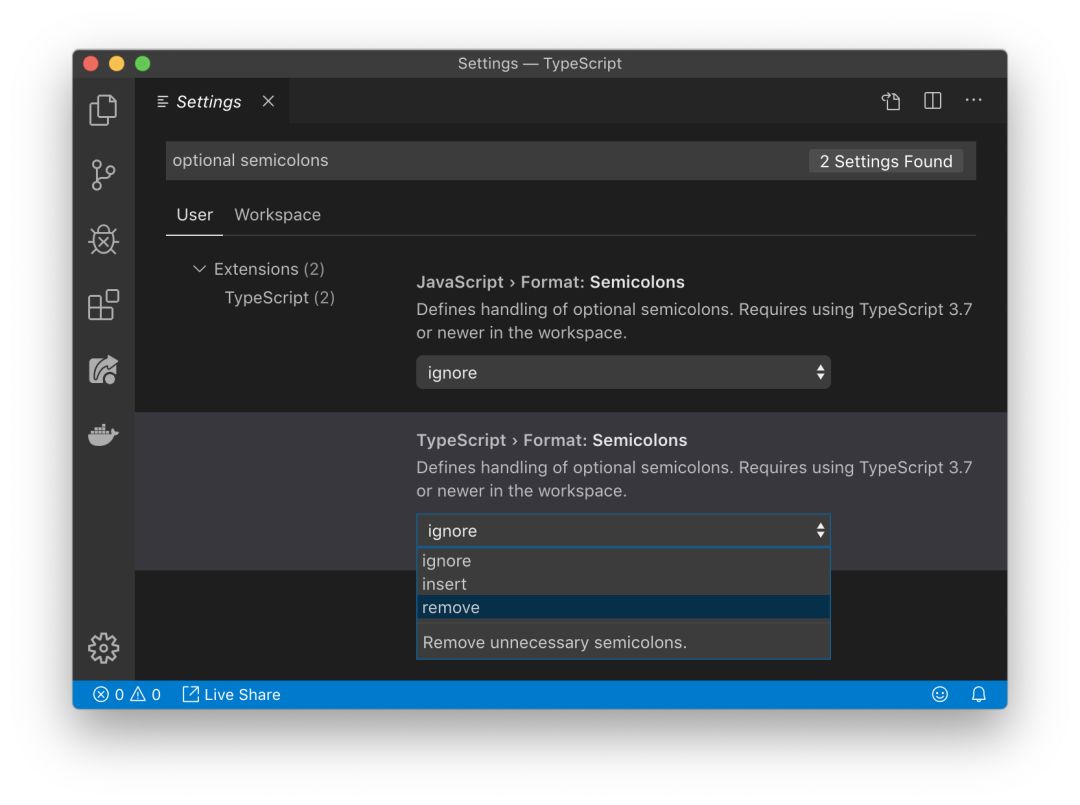Open the JavaScript Format Semicolons dropdown

coord(623,373)
